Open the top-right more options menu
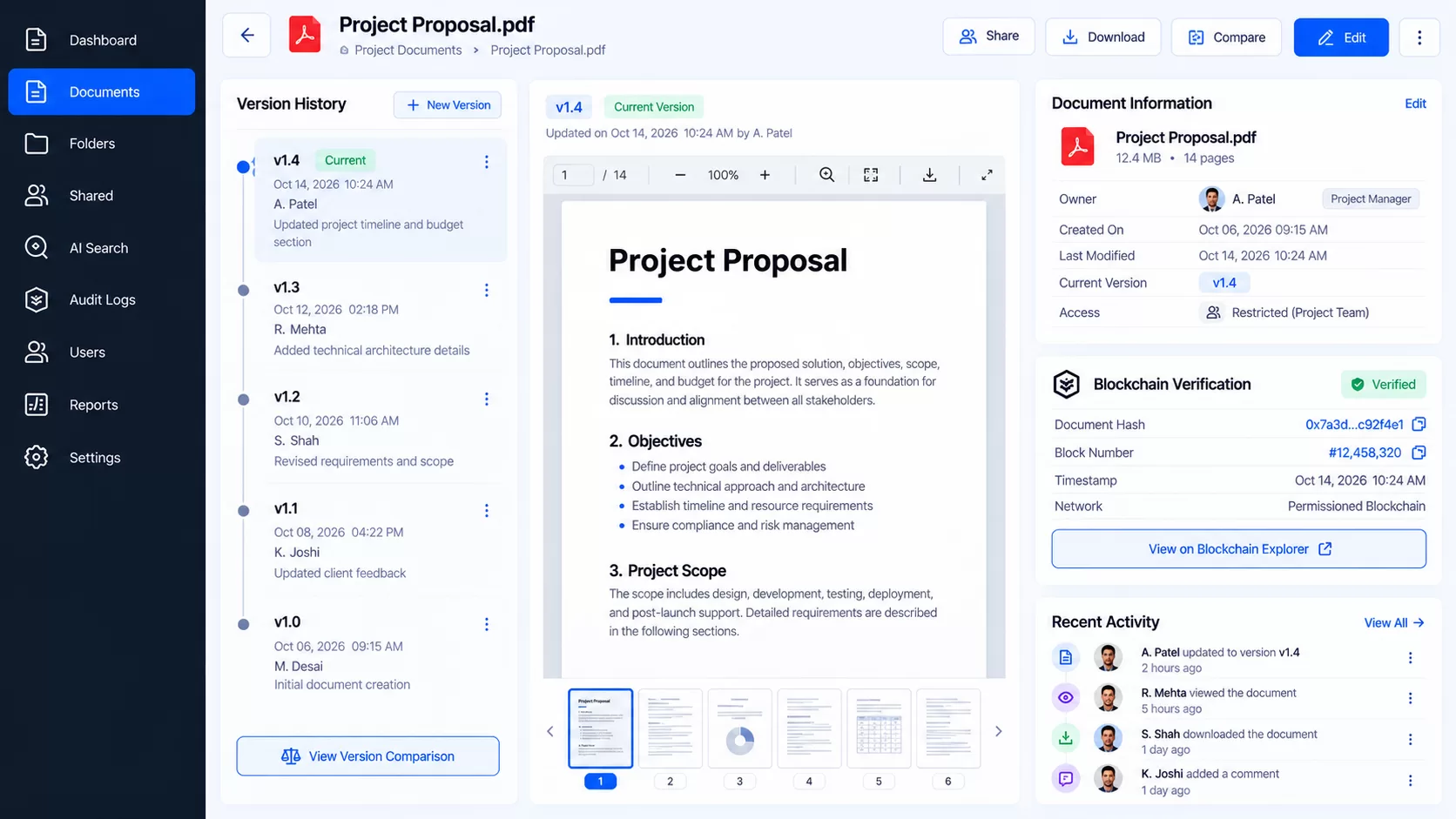 click(x=1419, y=37)
